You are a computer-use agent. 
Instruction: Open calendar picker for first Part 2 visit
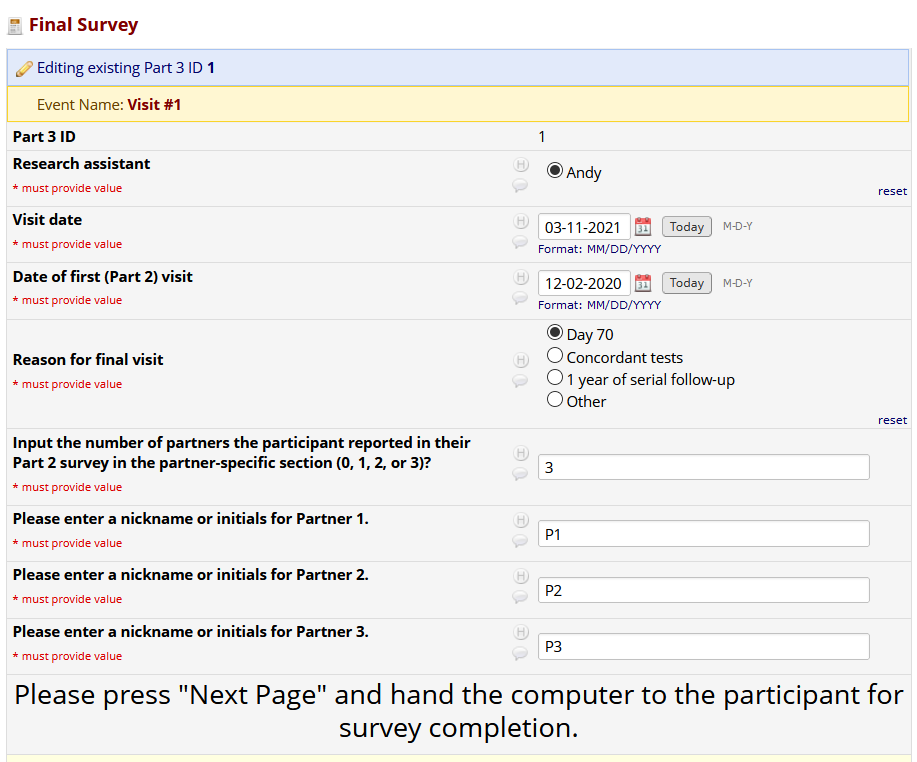643,283
